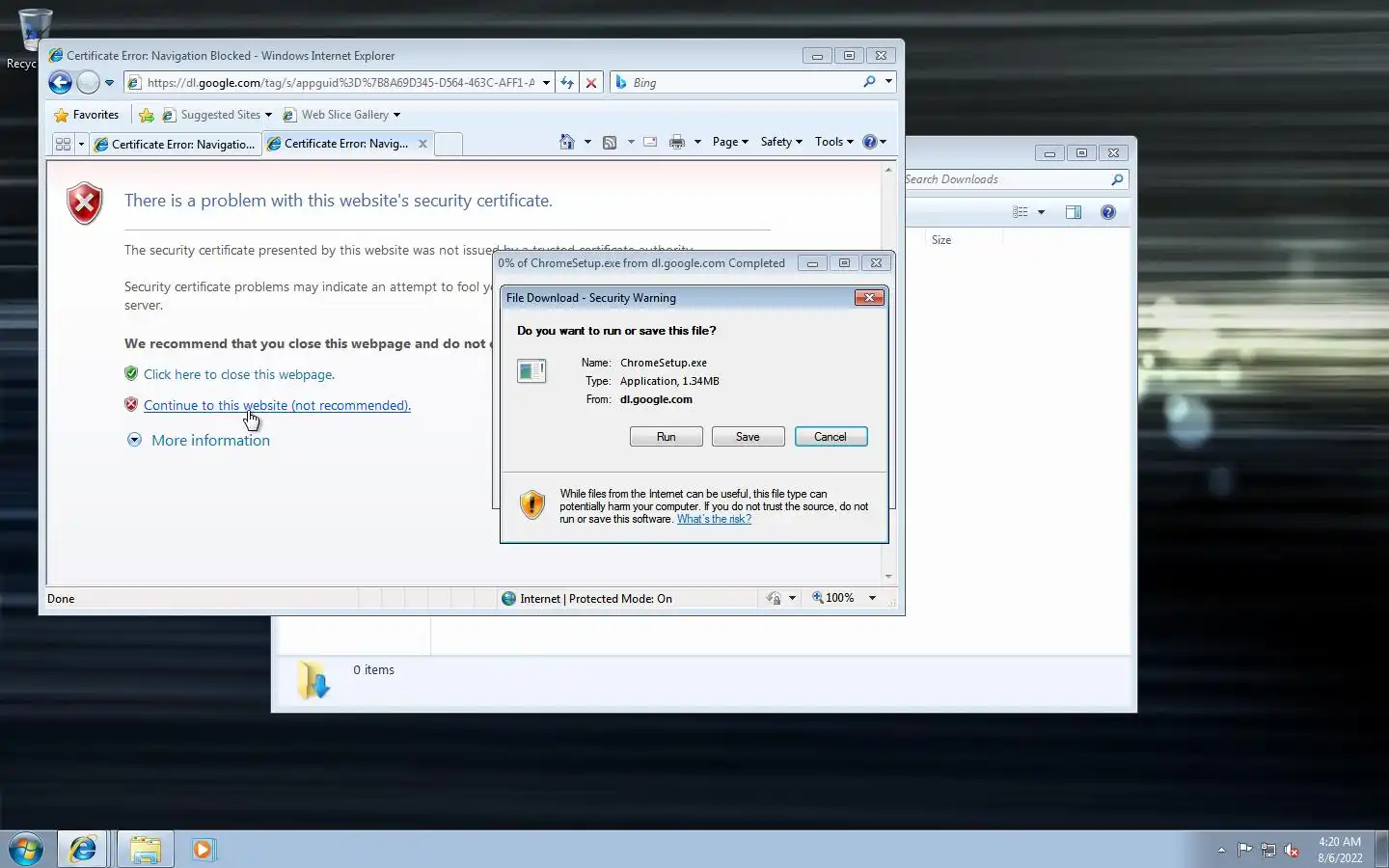
Task: Click the Bing search magnifier icon
Action: [869, 82]
